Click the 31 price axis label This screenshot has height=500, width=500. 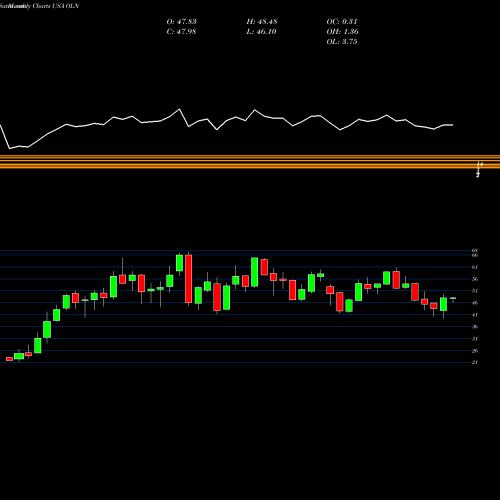(475, 339)
